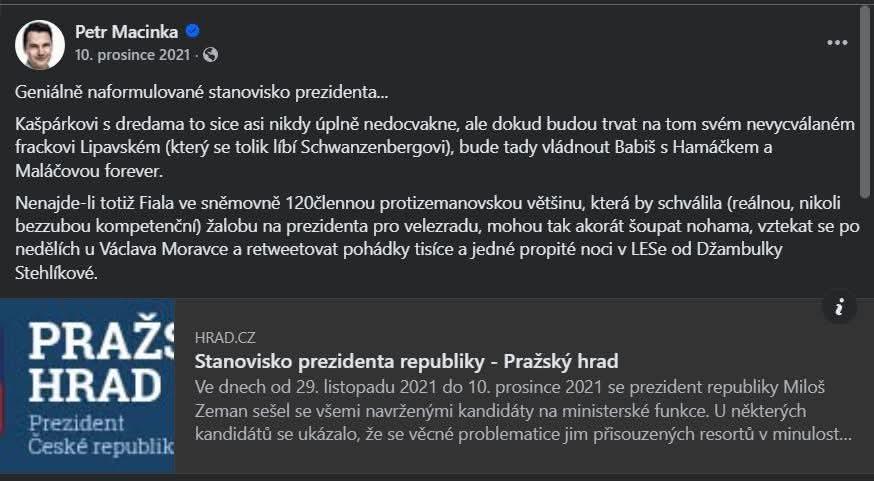Open the Stanovisko prezidenta republiky article title

pos(406,361)
